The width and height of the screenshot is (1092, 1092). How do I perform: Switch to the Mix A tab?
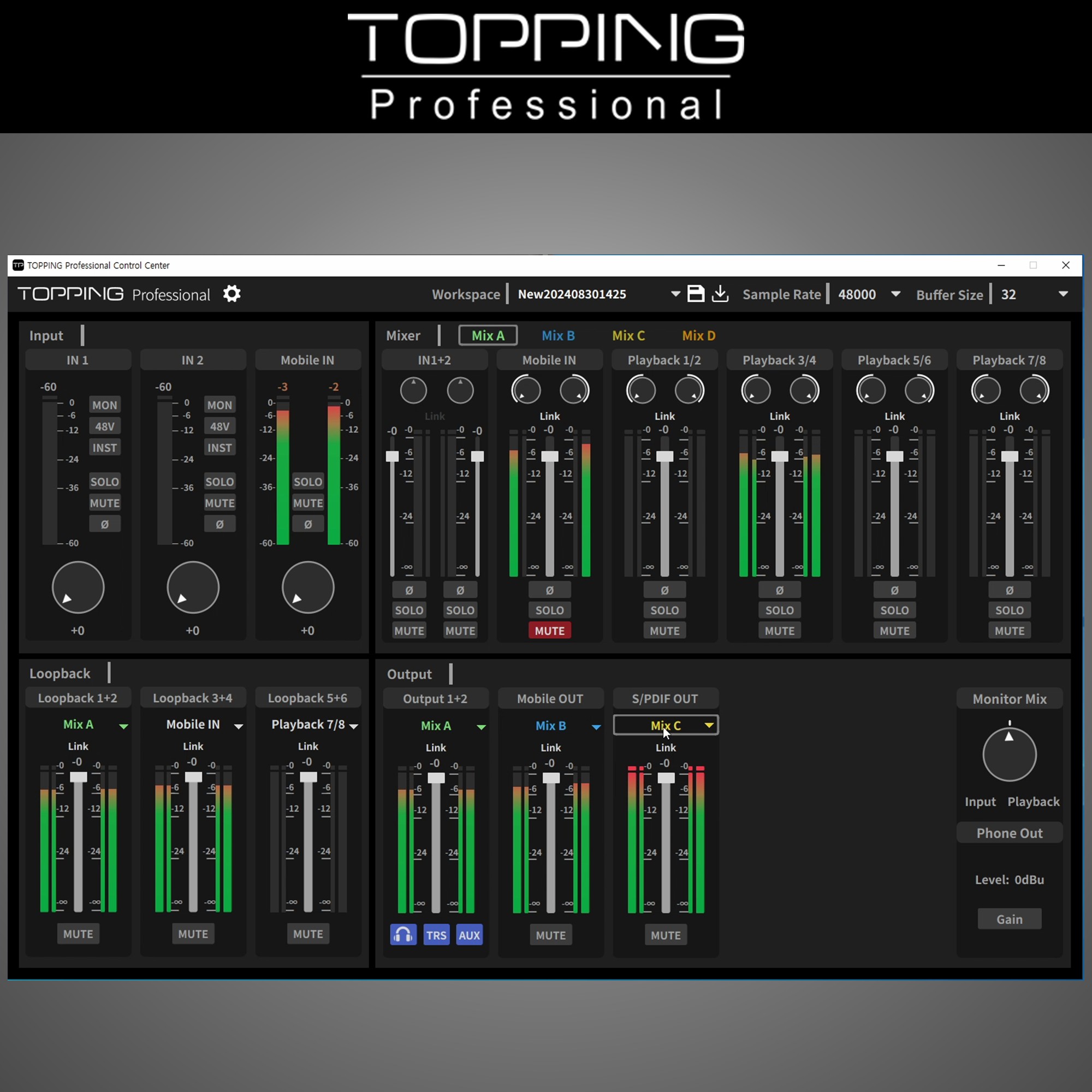488,335
